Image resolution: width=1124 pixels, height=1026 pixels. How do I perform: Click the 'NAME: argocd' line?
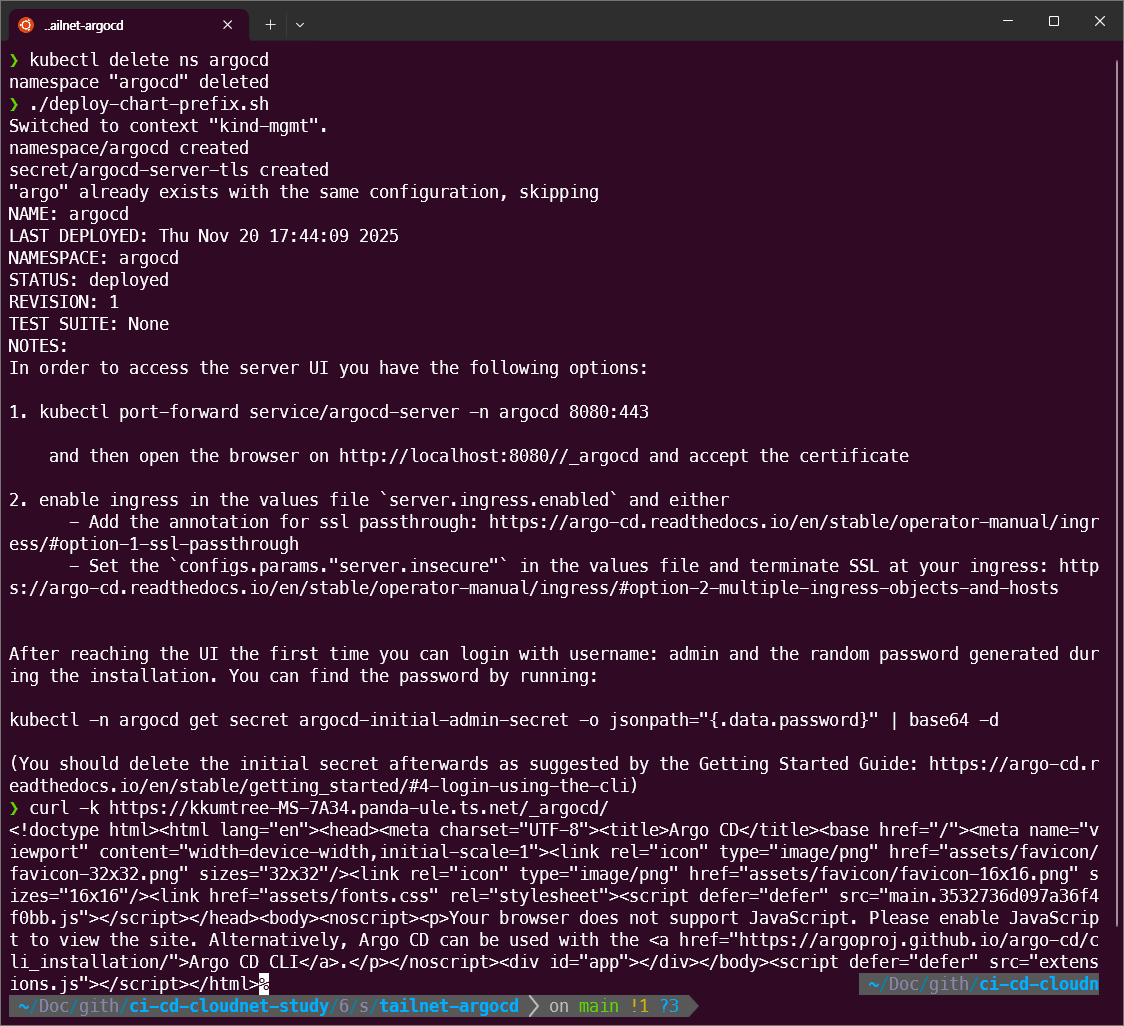[x=69, y=214]
